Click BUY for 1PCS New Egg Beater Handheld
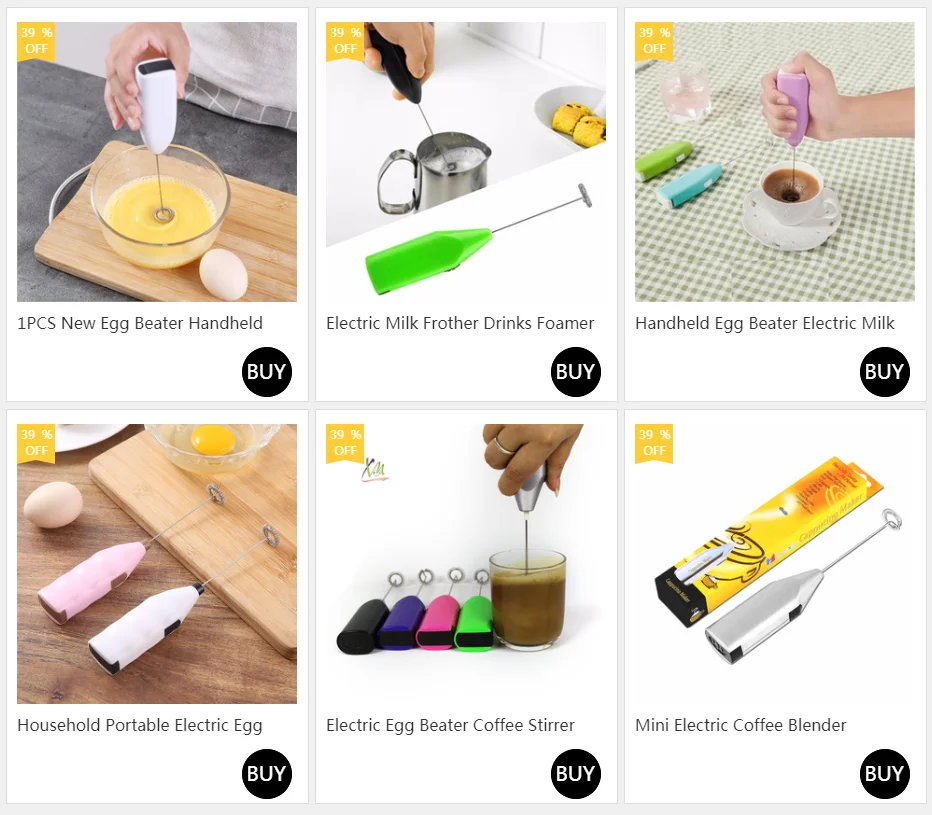The width and height of the screenshot is (932, 815). [267, 372]
